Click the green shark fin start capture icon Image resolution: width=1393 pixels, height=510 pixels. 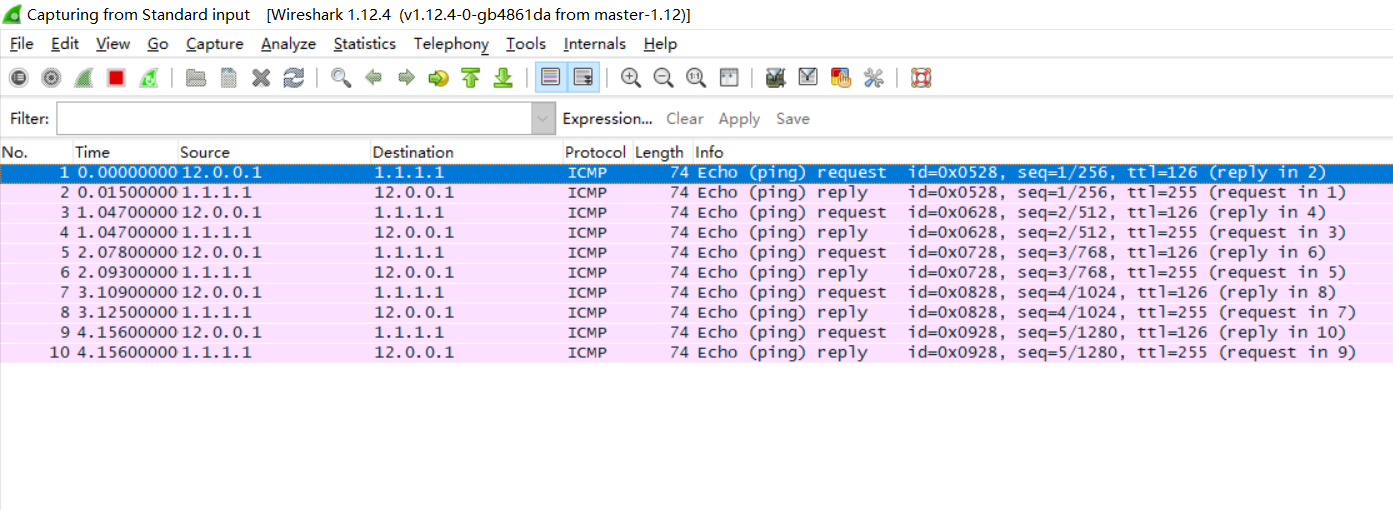[84, 78]
